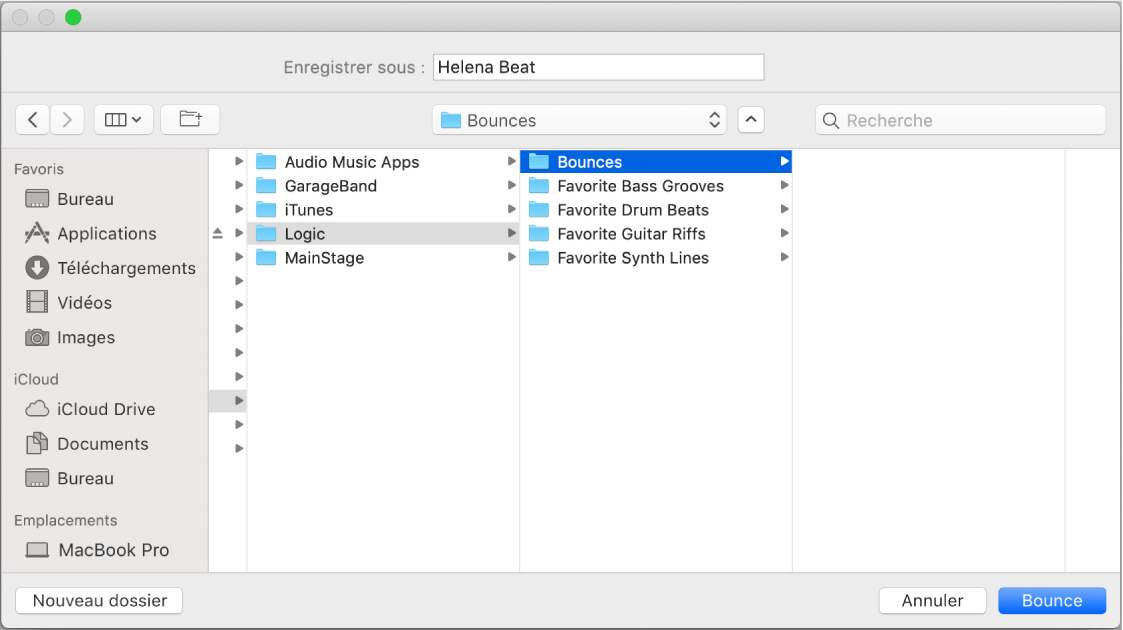This screenshot has width=1123, height=630.
Task: Select the MainStage folder
Action: pos(324,258)
